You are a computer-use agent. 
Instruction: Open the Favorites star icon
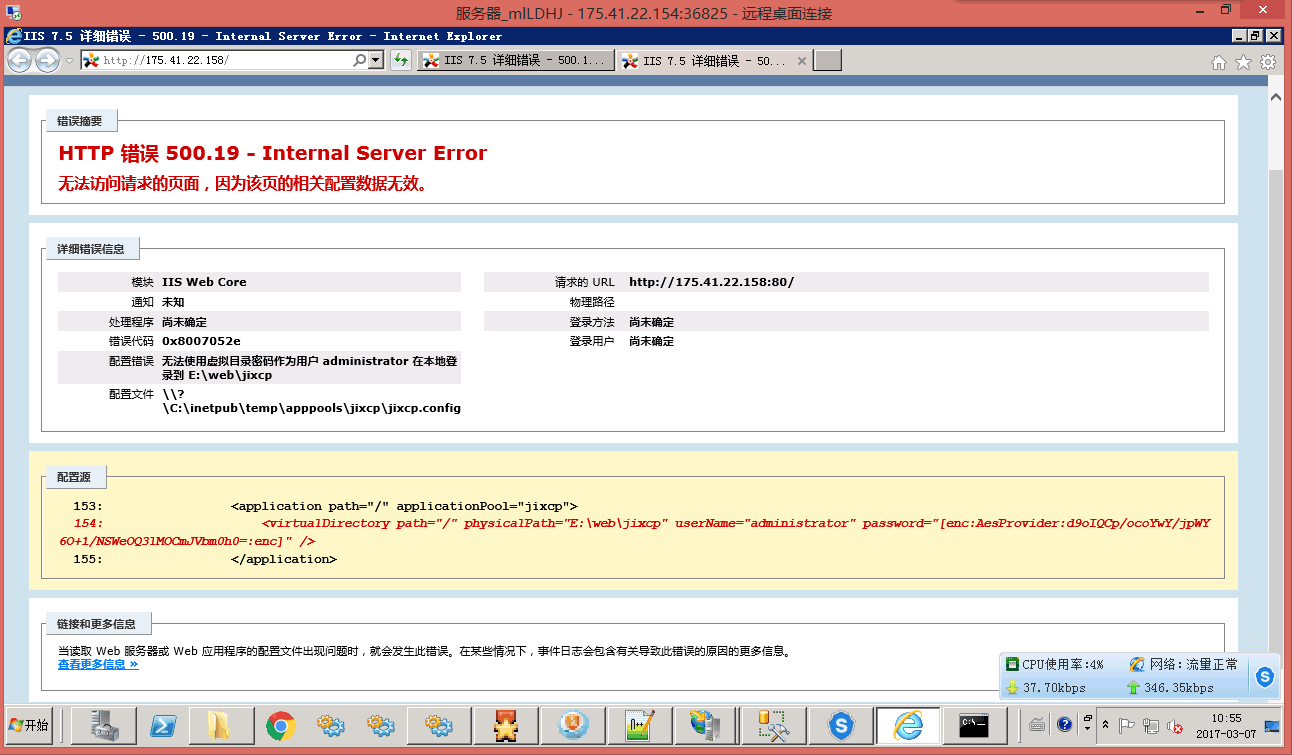coord(1243,62)
